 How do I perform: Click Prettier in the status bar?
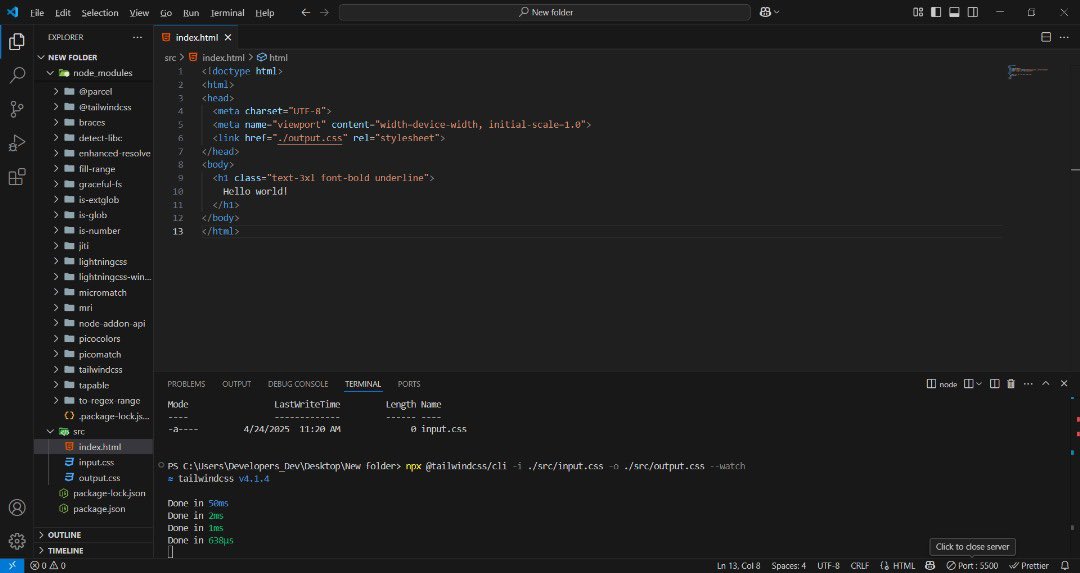click(x=1029, y=565)
